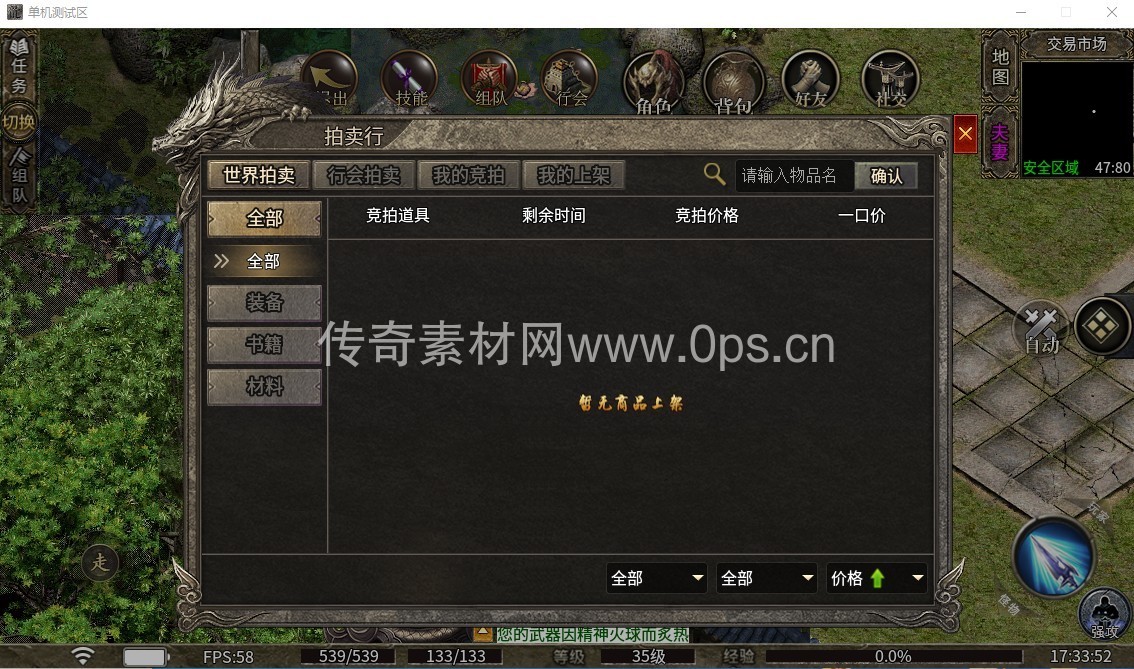Toggle the 切换 switch button
The image size is (1134, 669).
click(18, 122)
